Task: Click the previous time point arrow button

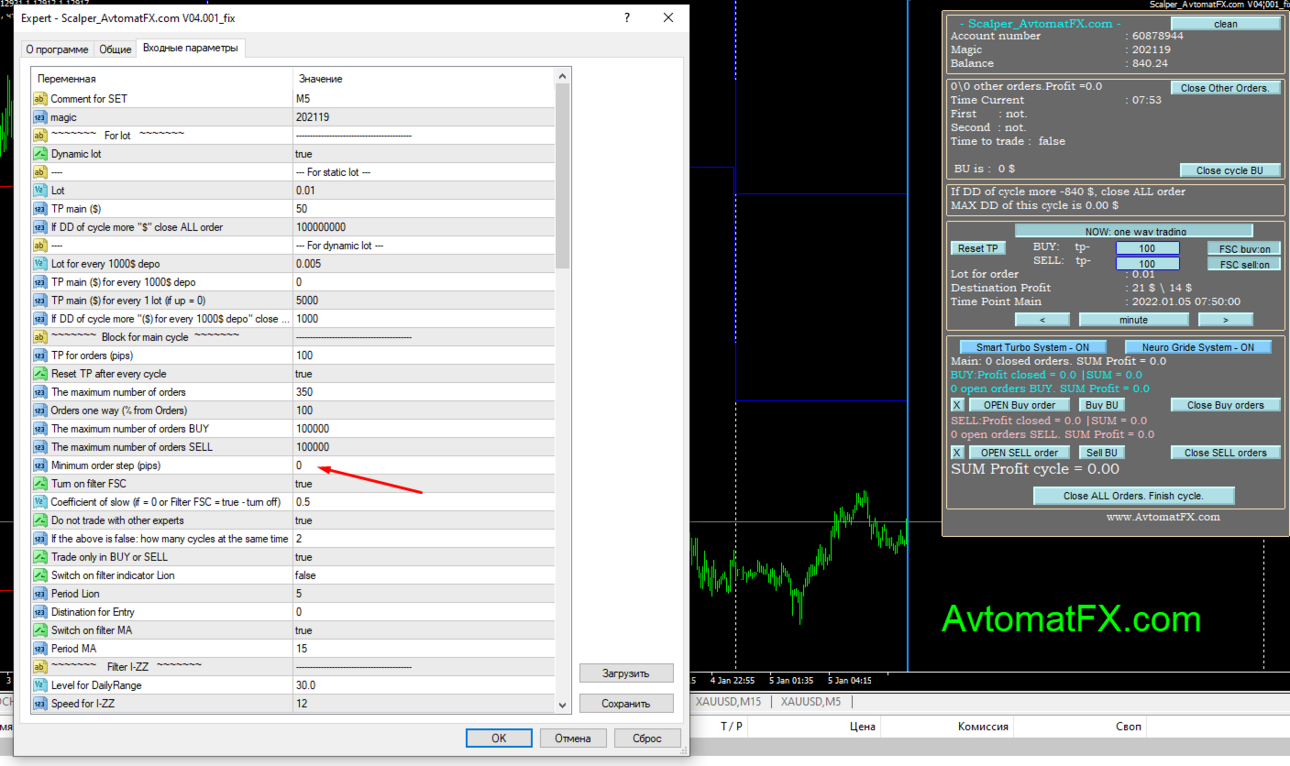Action: tap(1042, 320)
